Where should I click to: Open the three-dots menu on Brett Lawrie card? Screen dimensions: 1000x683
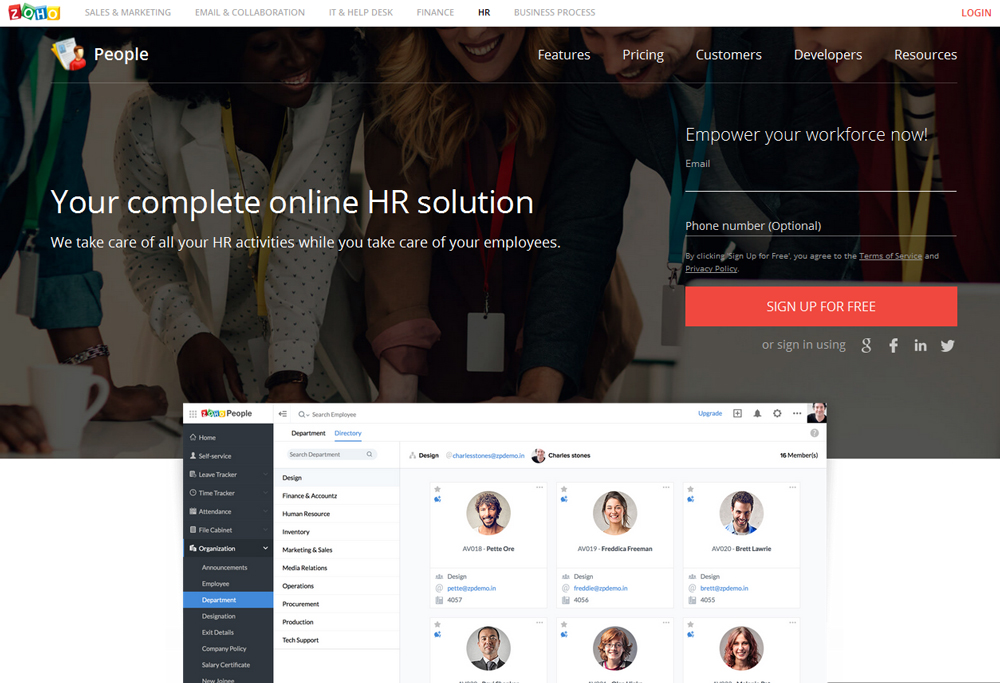click(793, 487)
